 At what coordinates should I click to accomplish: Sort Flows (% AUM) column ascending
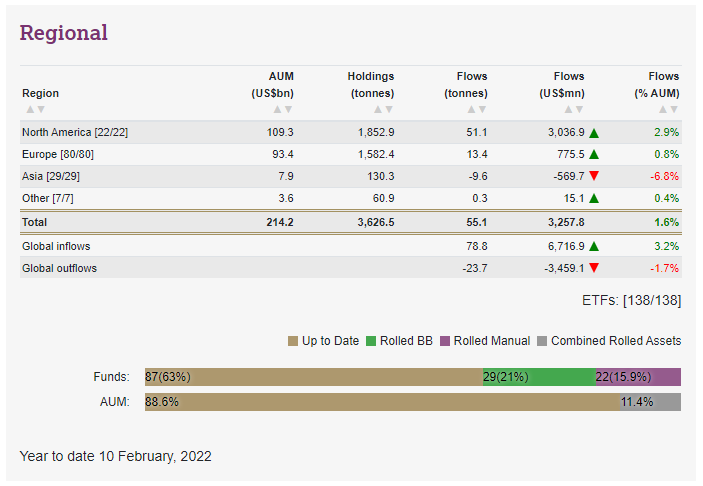(x=662, y=109)
